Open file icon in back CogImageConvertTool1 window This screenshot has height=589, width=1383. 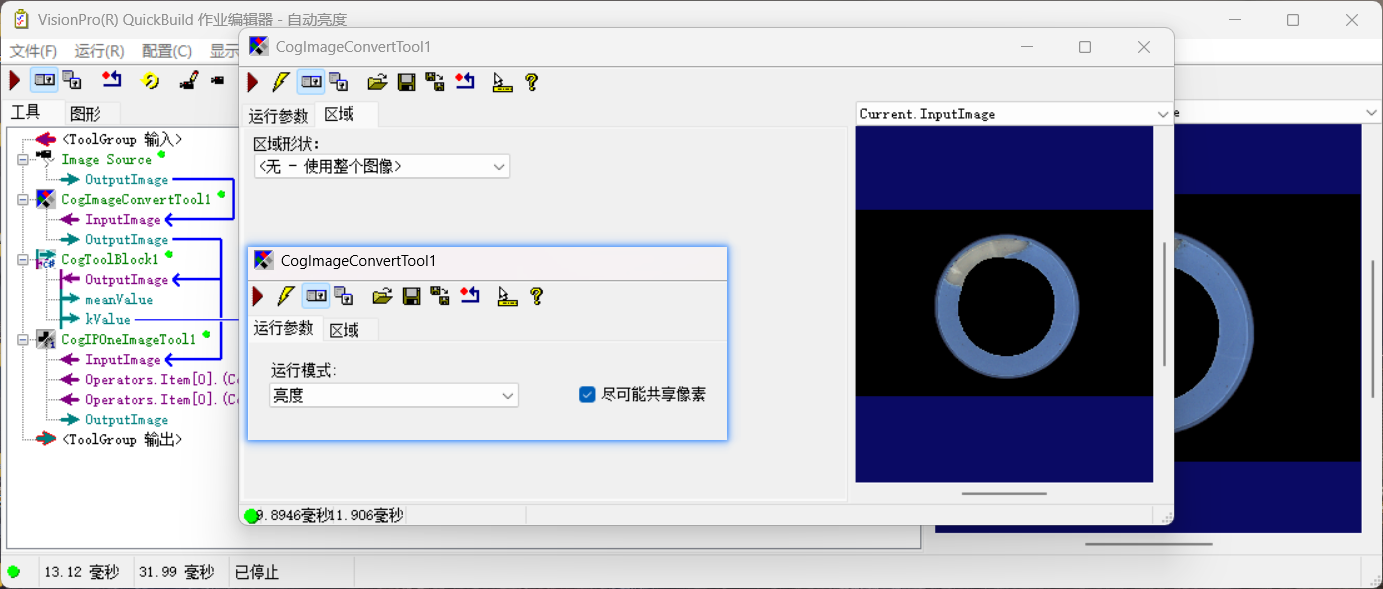pos(377,82)
